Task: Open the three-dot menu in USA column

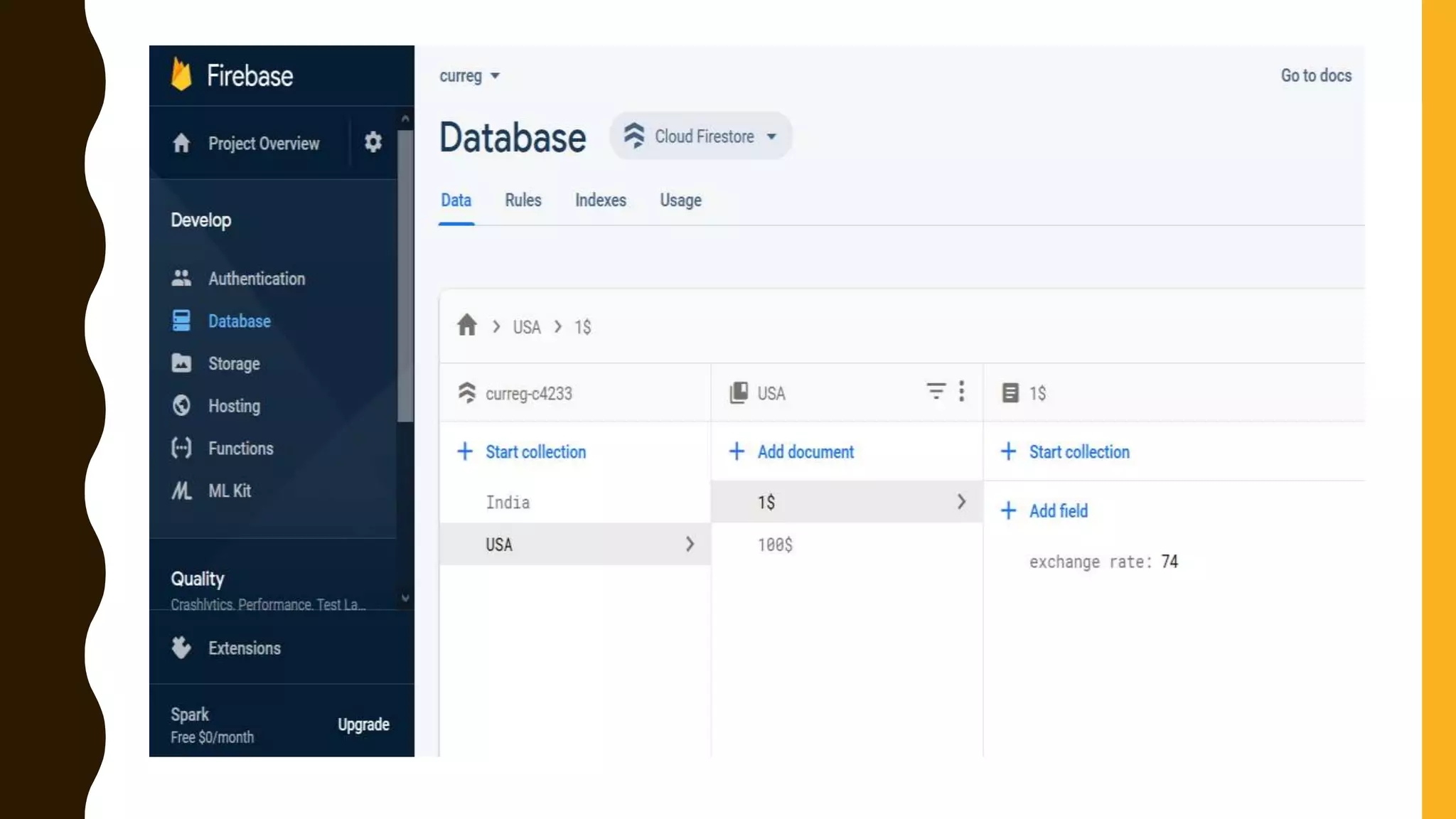Action: point(961,391)
